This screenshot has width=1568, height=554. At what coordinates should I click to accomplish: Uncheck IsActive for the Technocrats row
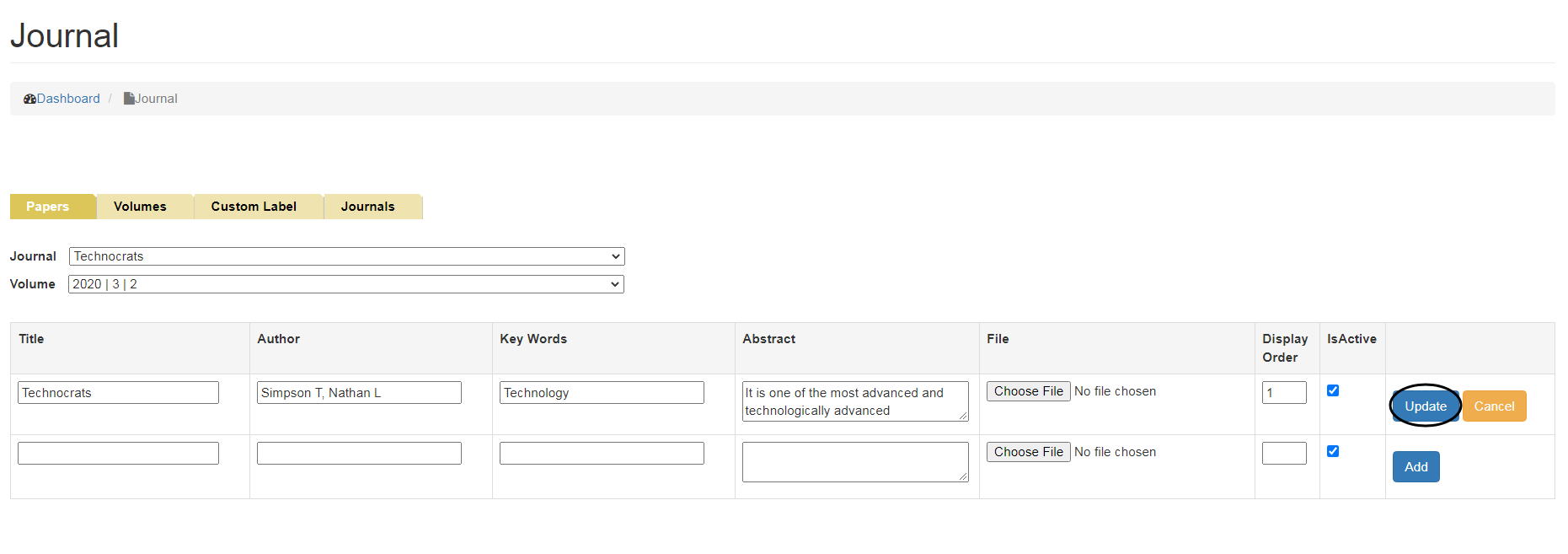[1333, 390]
